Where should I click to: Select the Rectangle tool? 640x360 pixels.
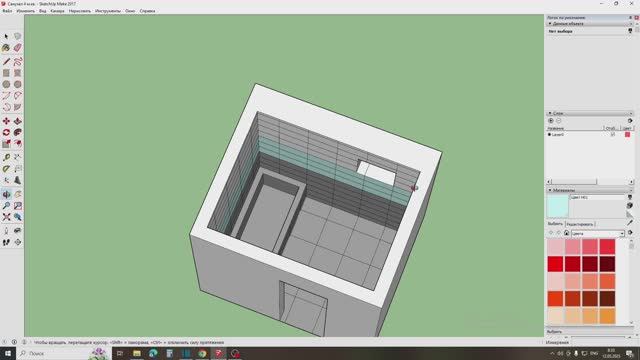coord(6,73)
